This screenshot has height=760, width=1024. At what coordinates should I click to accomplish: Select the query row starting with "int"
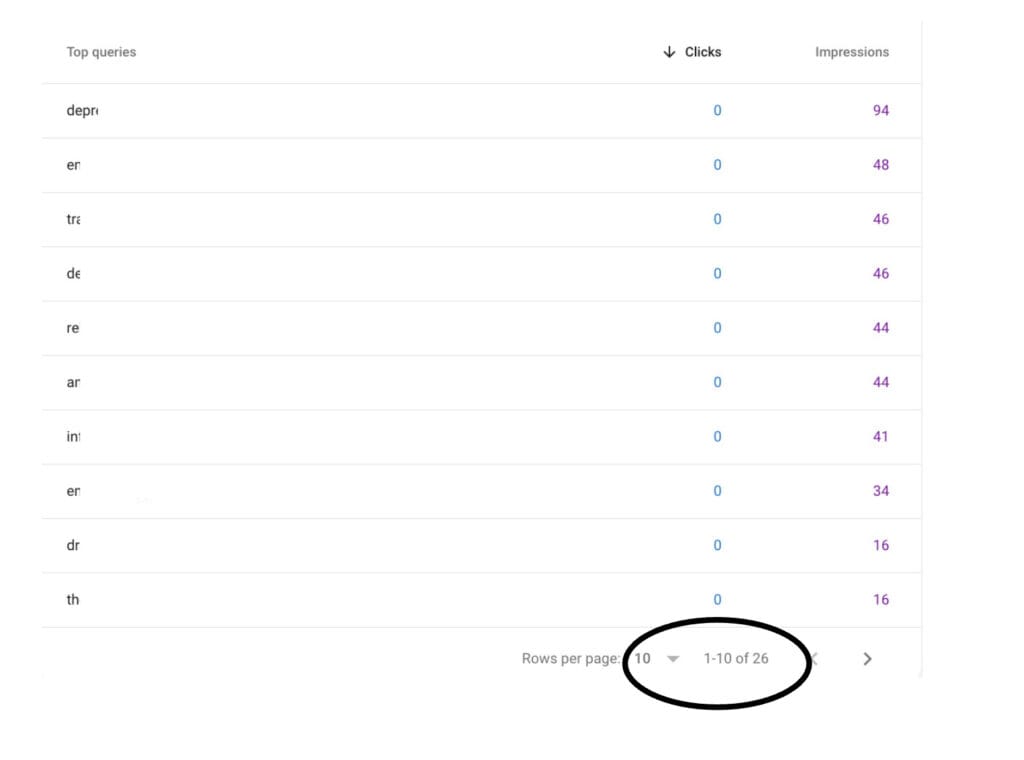481,437
